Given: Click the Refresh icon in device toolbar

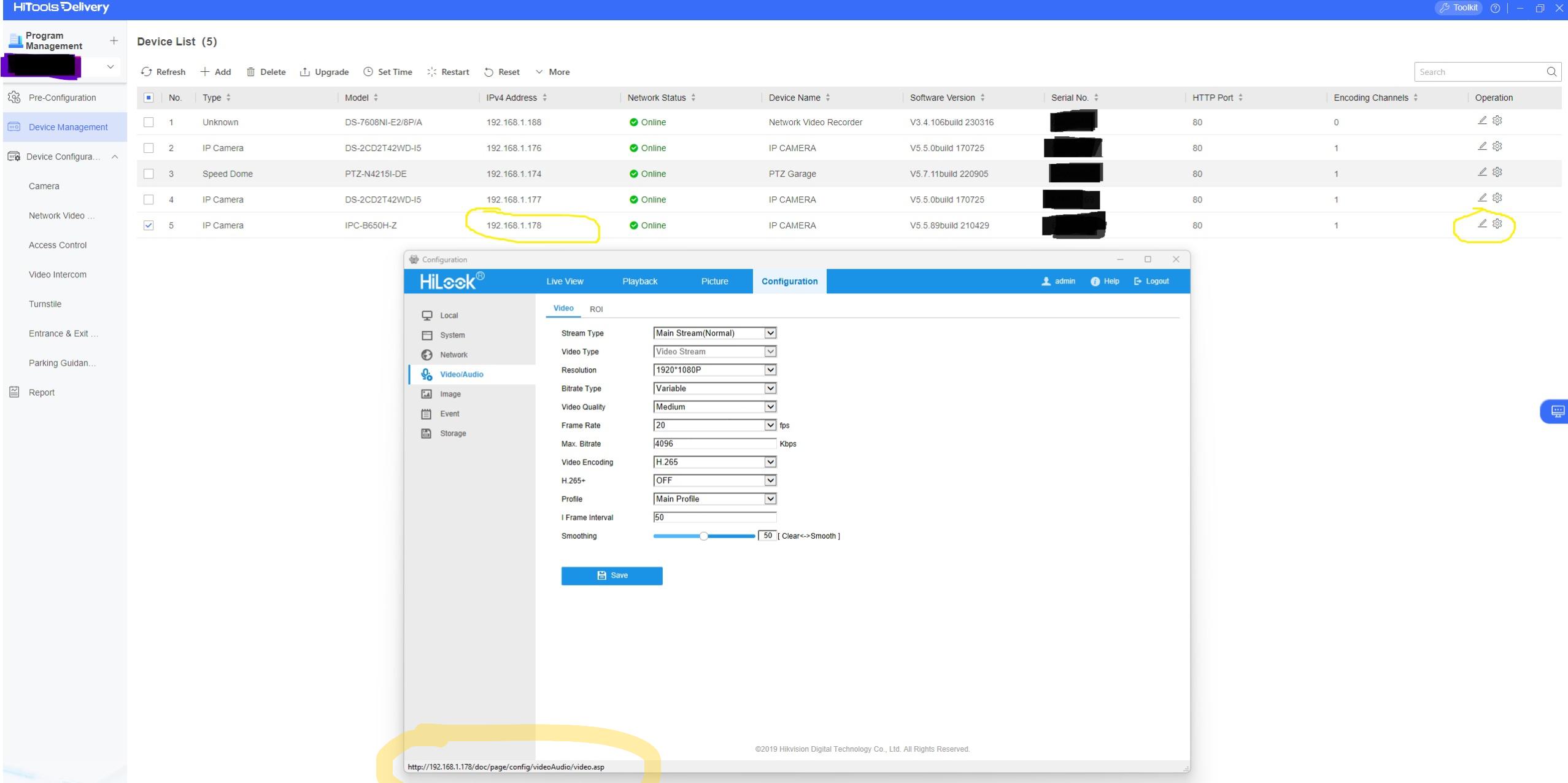Looking at the screenshot, I should tap(146, 72).
